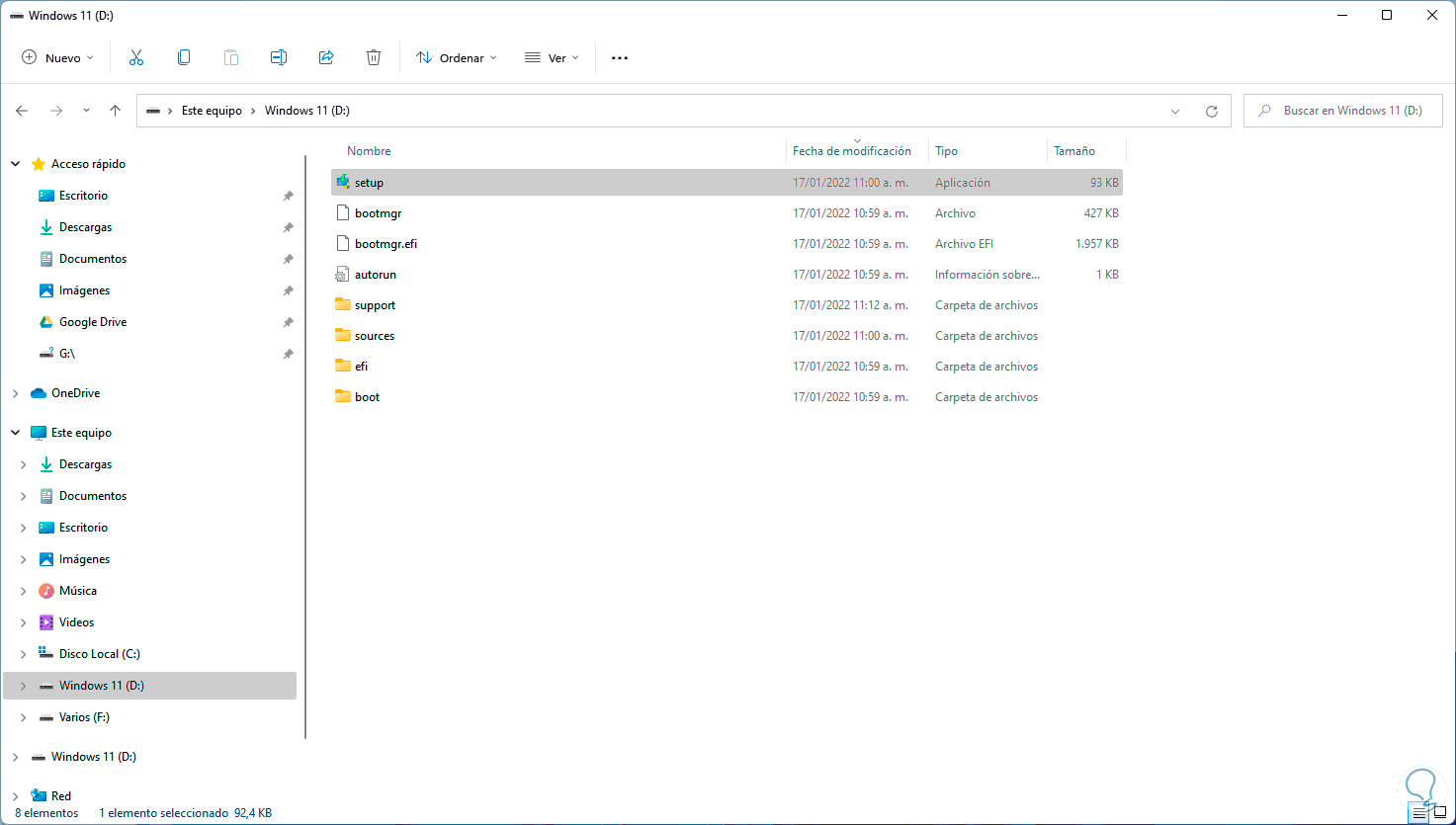Expand the Varios (F:) tree node
The width and height of the screenshot is (1456, 825).
coord(24,717)
